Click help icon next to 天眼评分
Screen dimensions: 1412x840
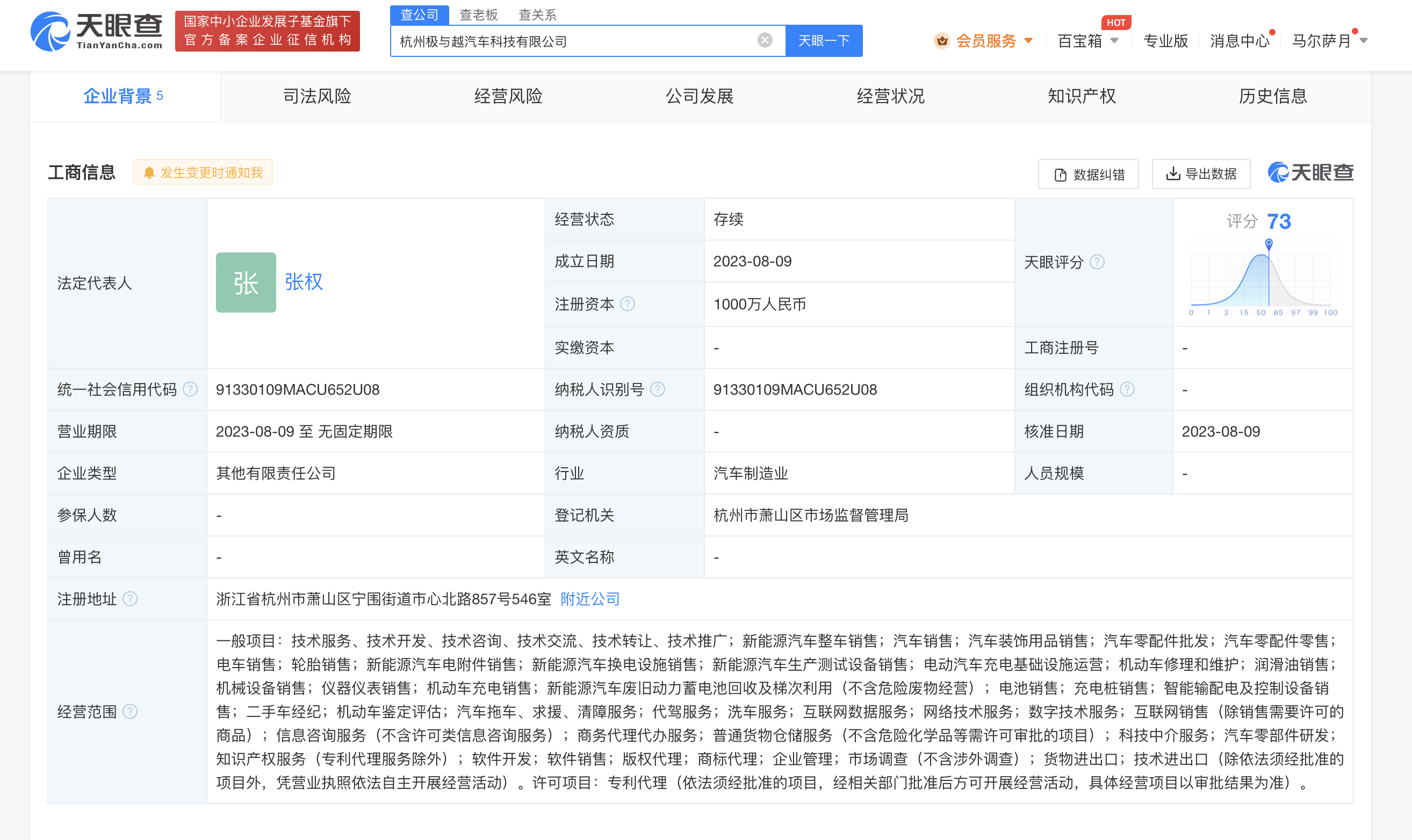[1097, 262]
